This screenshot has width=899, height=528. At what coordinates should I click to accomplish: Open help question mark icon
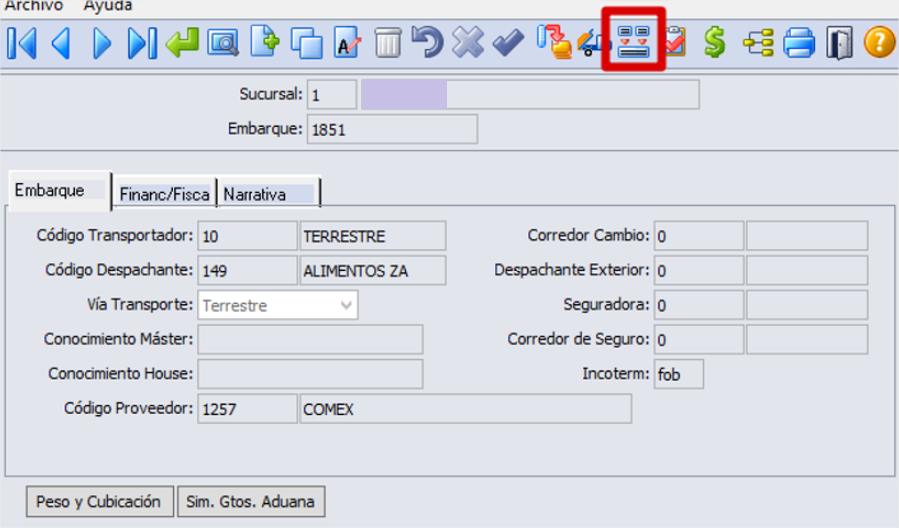pyautogui.click(x=880, y=42)
